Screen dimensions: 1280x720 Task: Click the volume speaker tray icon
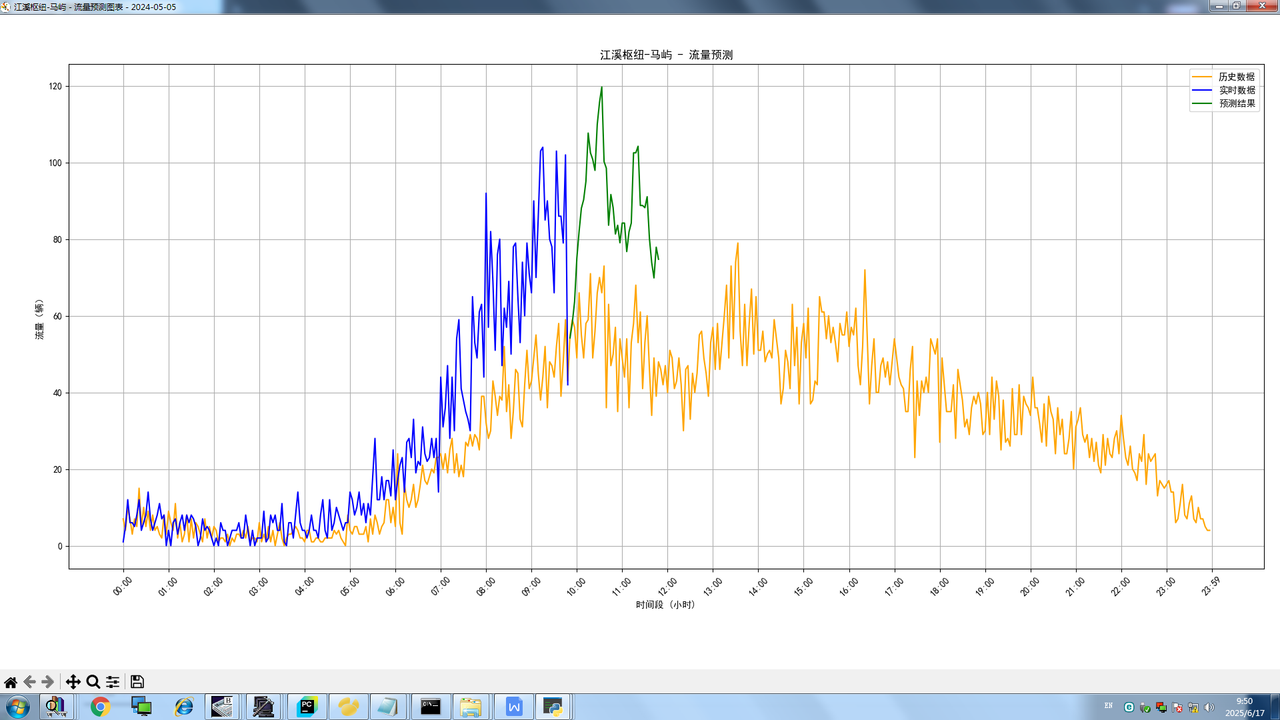coord(1209,707)
